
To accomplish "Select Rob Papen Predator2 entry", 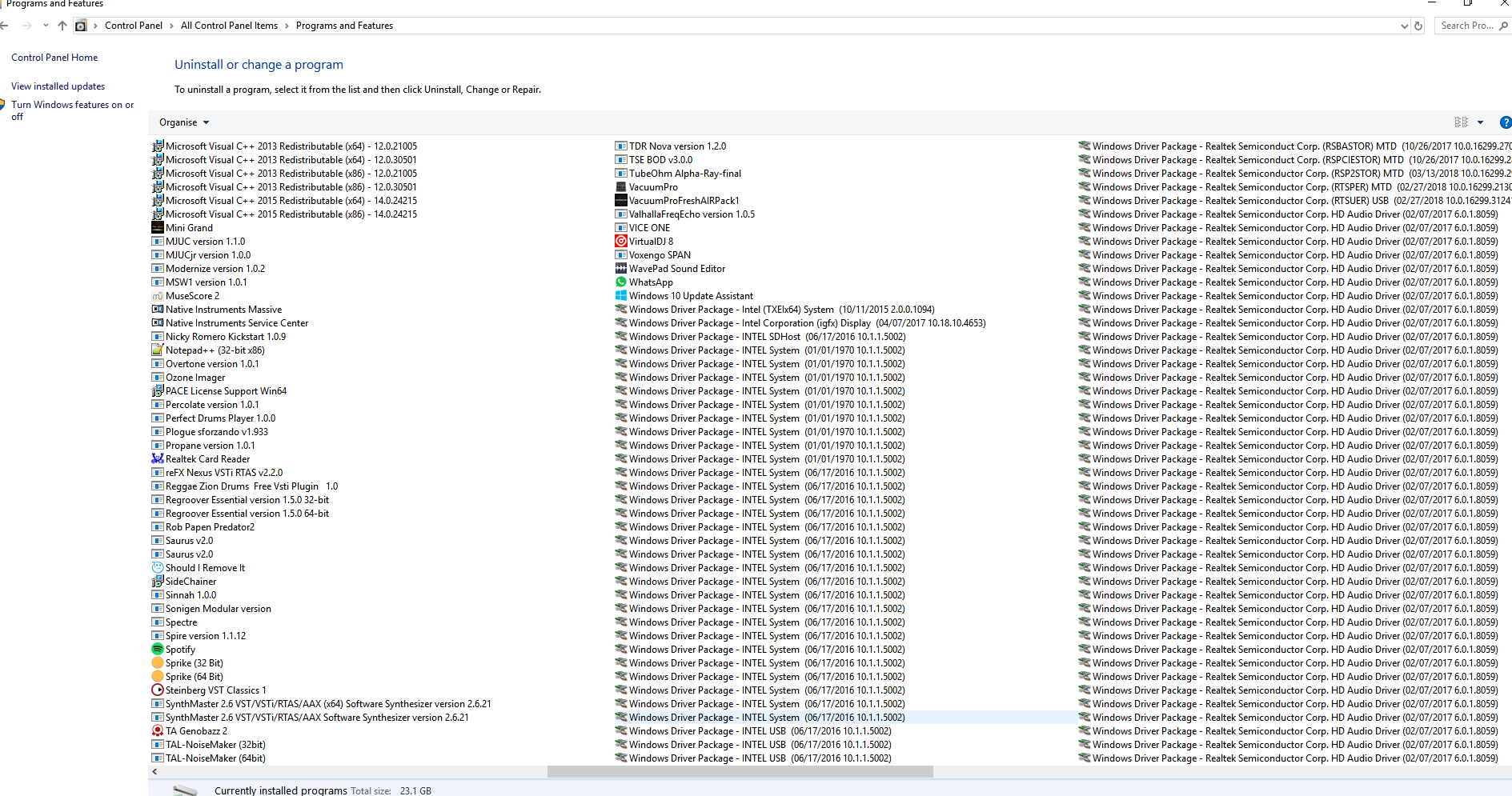I will click(x=210, y=526).
